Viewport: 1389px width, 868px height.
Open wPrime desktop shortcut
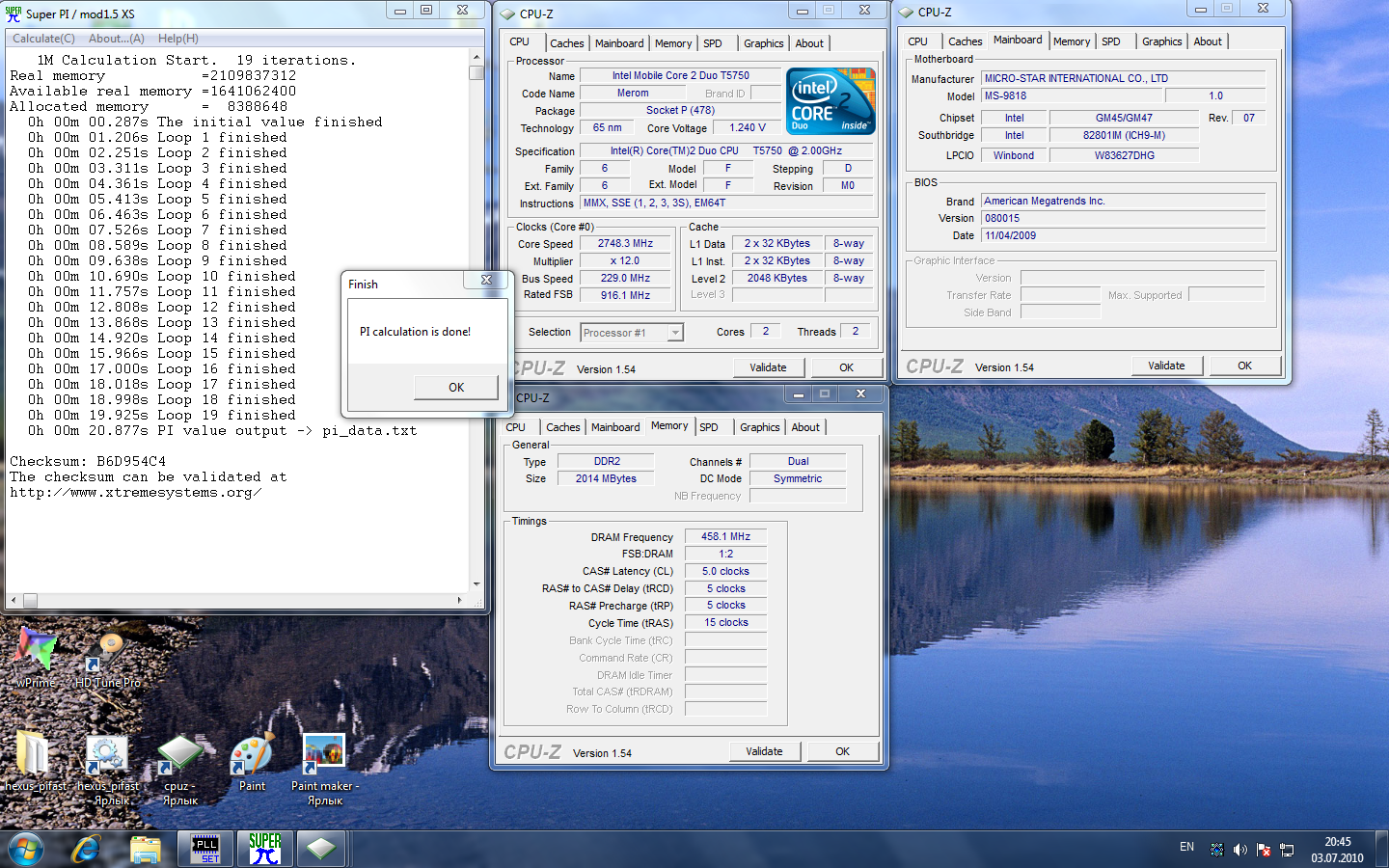pos(36,658)
